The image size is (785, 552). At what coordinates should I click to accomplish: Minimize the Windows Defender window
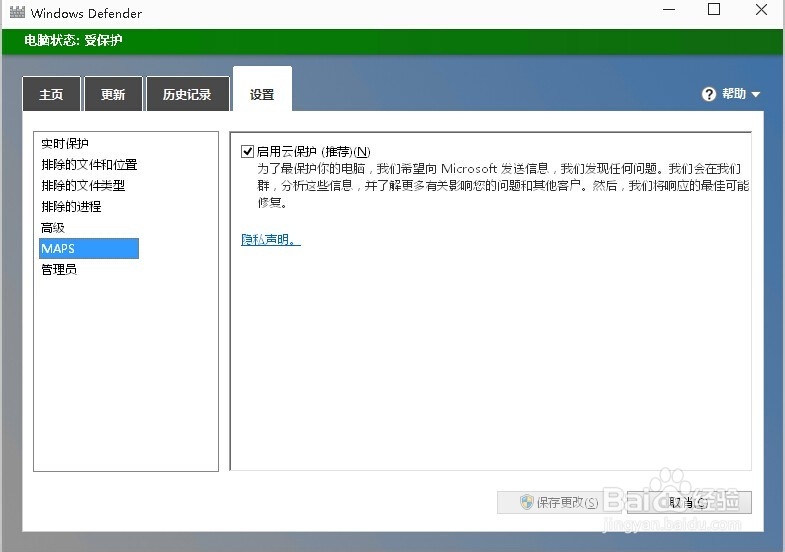(x=669, y=10)
